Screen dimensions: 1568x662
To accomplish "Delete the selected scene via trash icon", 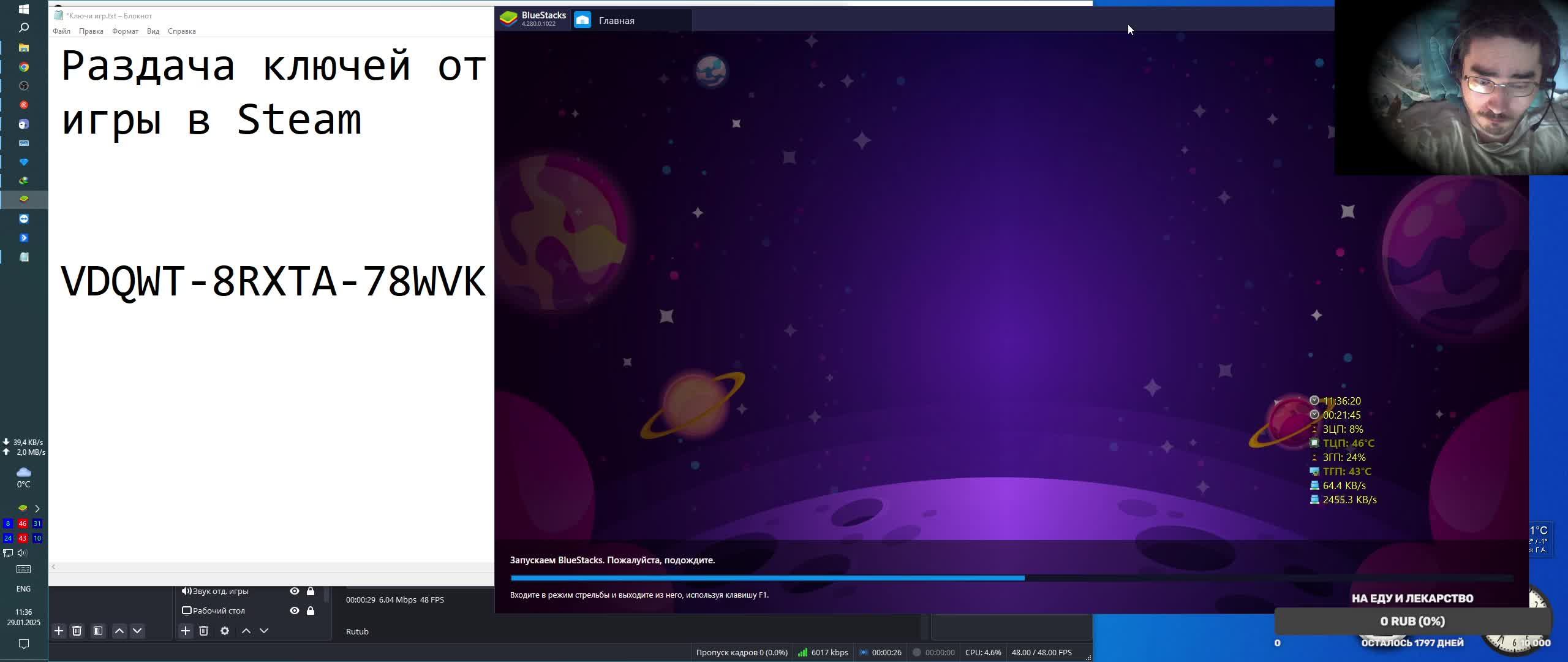I will (77, 631).
